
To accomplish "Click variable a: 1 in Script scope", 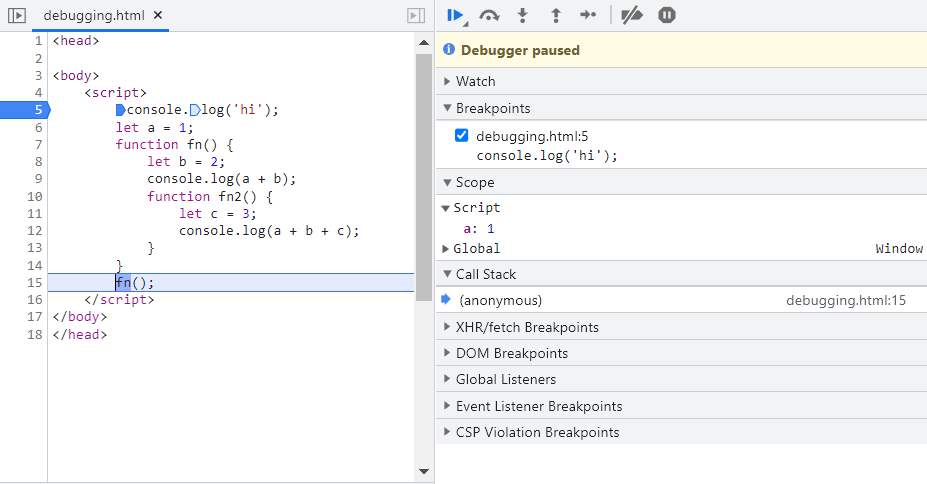I will pos(479,229).
